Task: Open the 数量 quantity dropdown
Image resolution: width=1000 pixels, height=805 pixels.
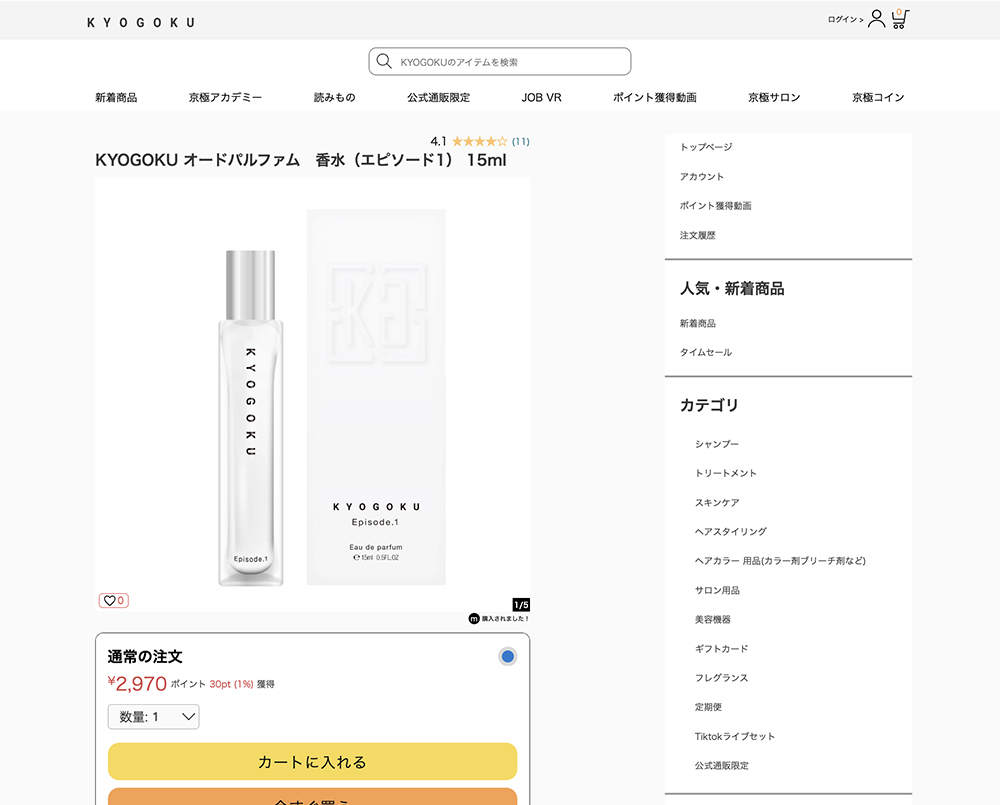Action: click(154, 717)
